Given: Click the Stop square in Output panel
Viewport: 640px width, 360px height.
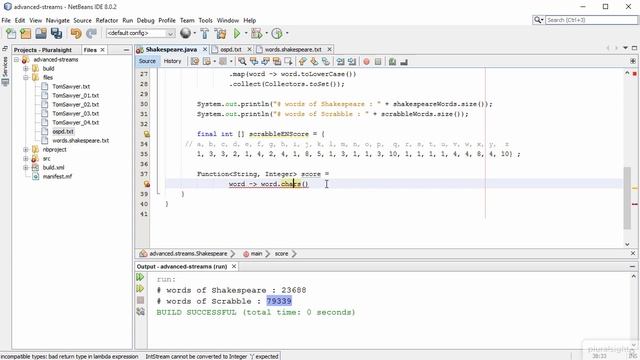Looking at the screenshot, I should click(140, 300).
